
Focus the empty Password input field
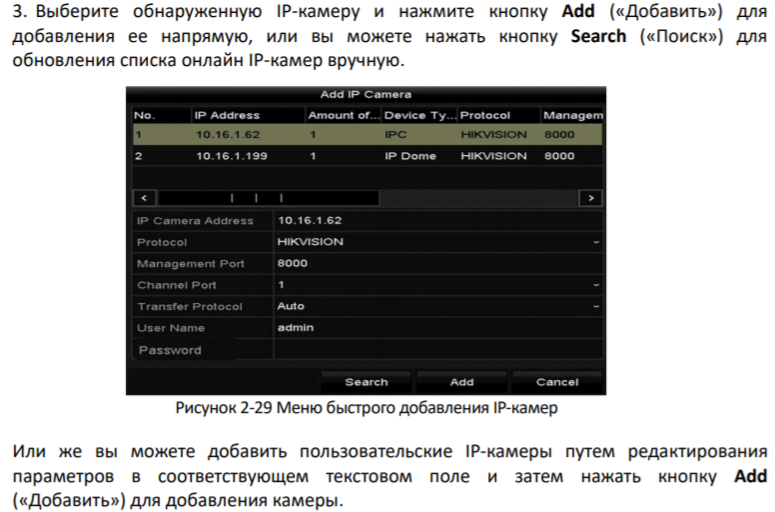click(x=438, y=350)
